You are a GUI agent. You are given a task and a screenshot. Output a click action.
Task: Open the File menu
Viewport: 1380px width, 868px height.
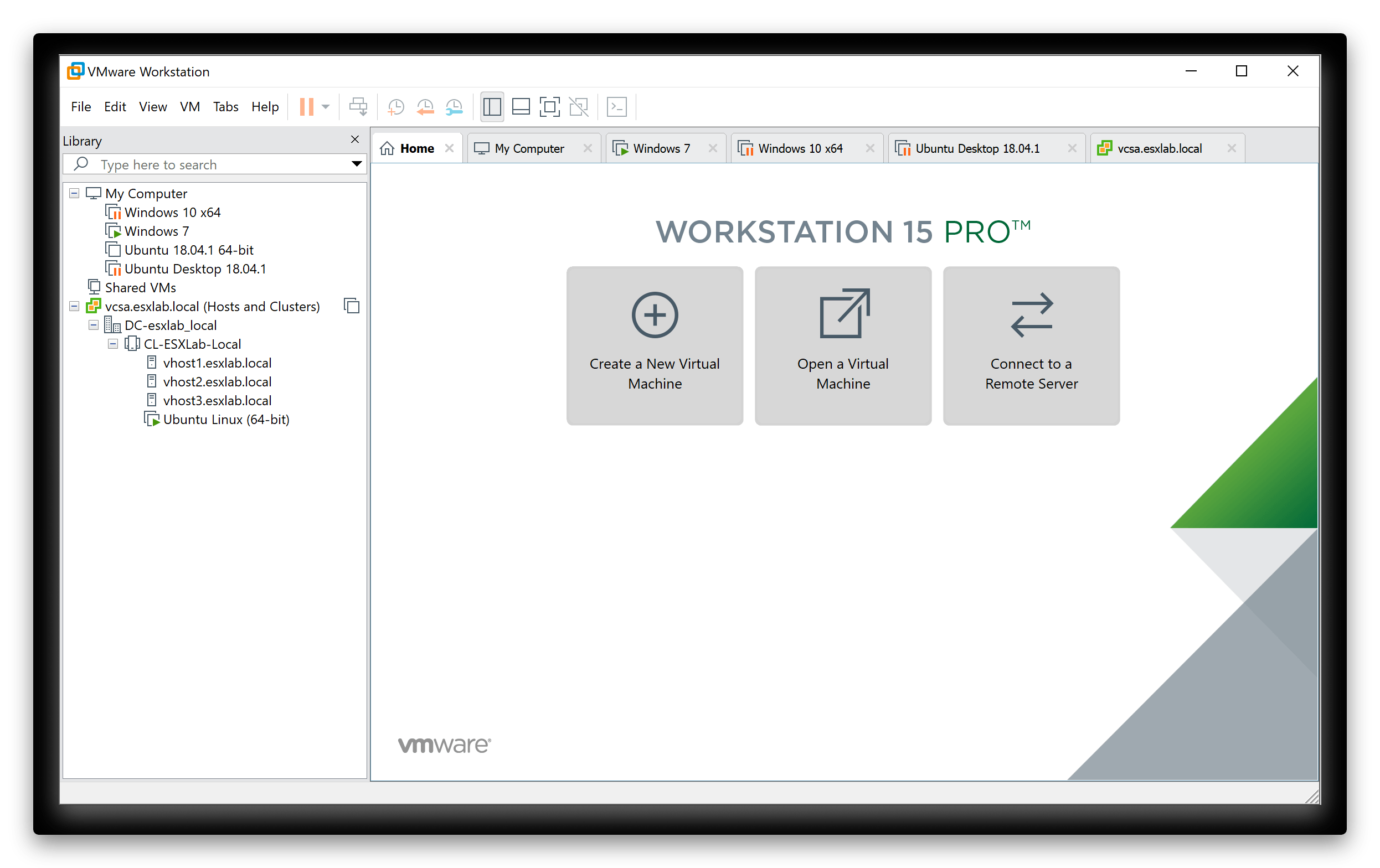[x=81, y=107]
